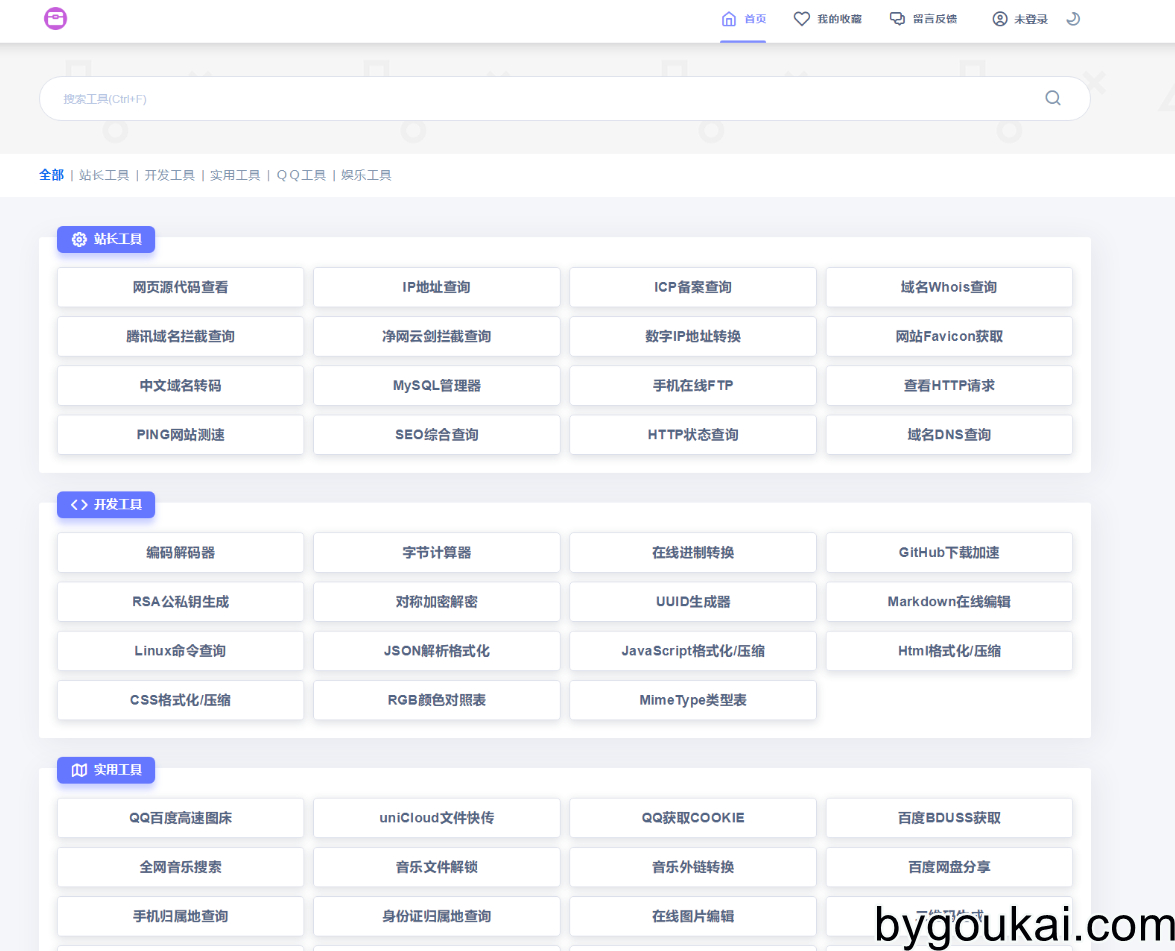Viewport: 1175px width, 951px height.
Task: Open 网站Favicon获取 tool
Action: point(949,336)
